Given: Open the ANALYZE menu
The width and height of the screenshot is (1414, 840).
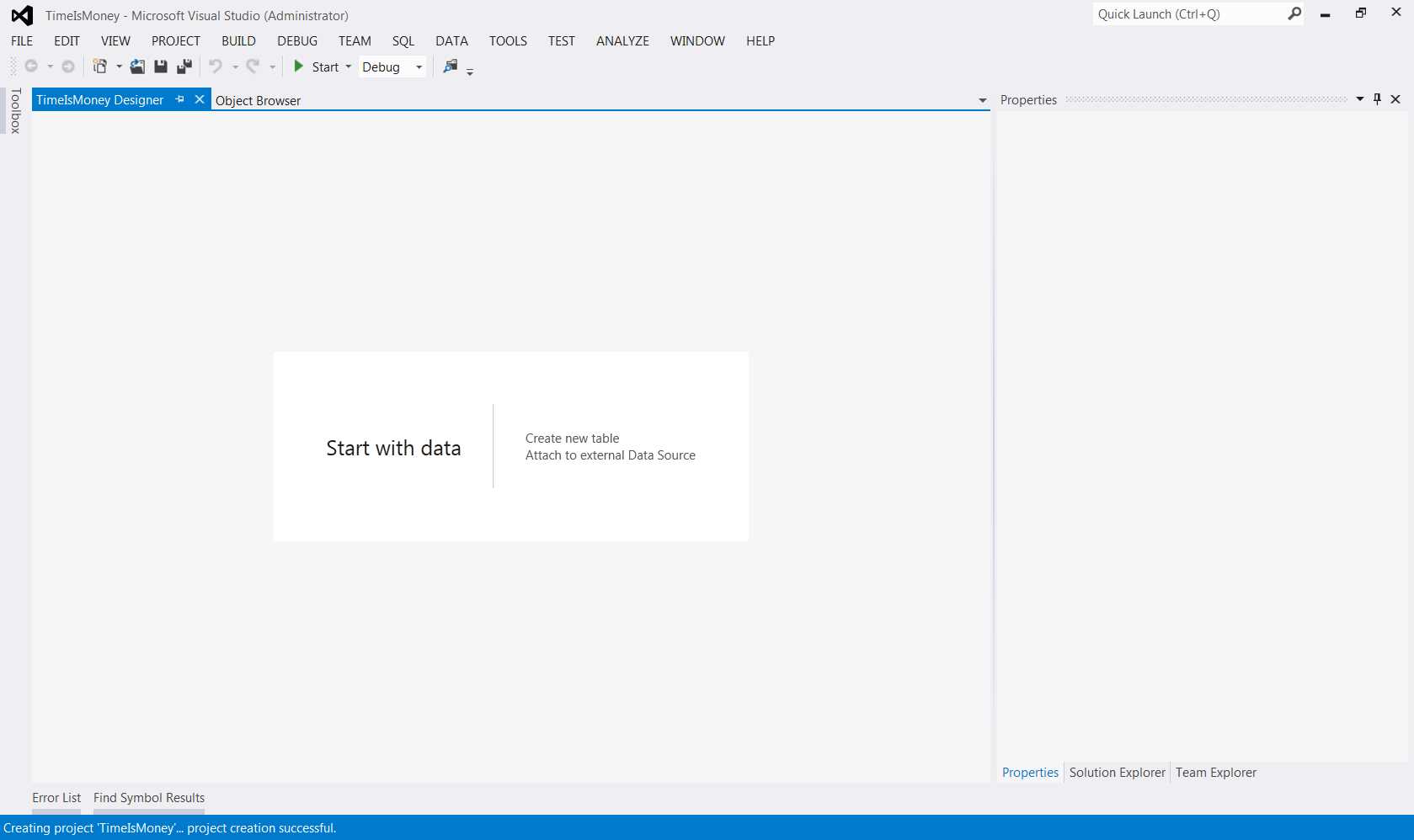Looking at the screenshot, I should pyautogui.click(x=622, y=40).
